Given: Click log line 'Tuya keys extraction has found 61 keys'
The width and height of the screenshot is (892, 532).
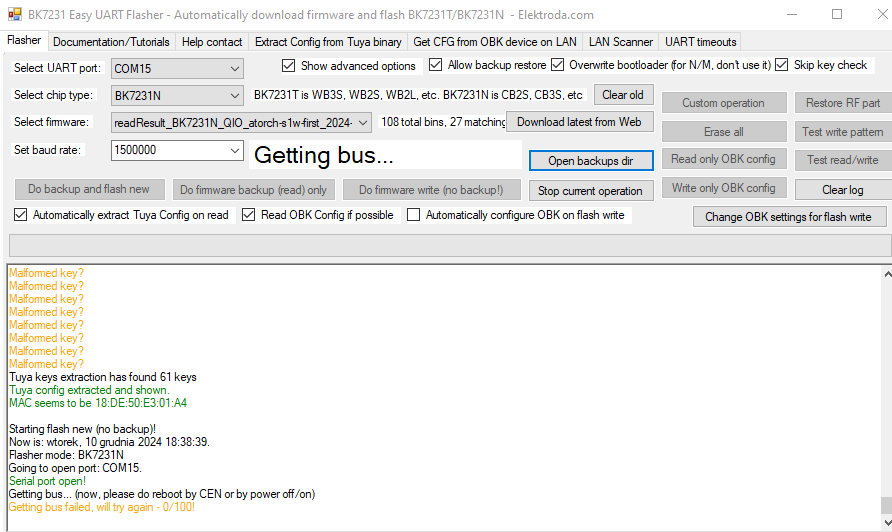Looking at the screenshot, I should (x=103, y=377).
